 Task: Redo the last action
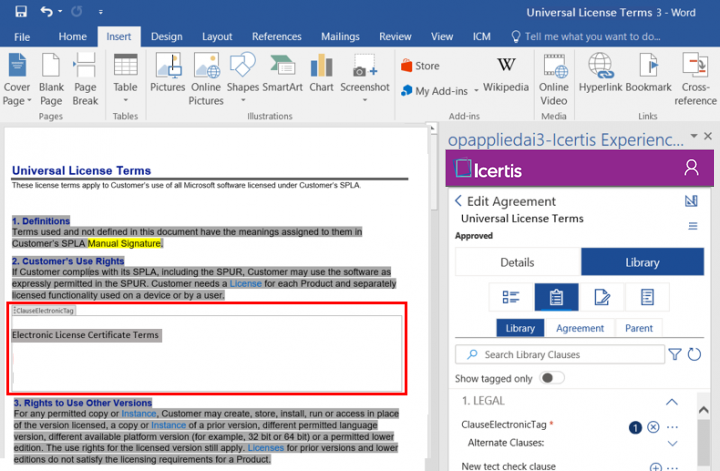[76, 11]
